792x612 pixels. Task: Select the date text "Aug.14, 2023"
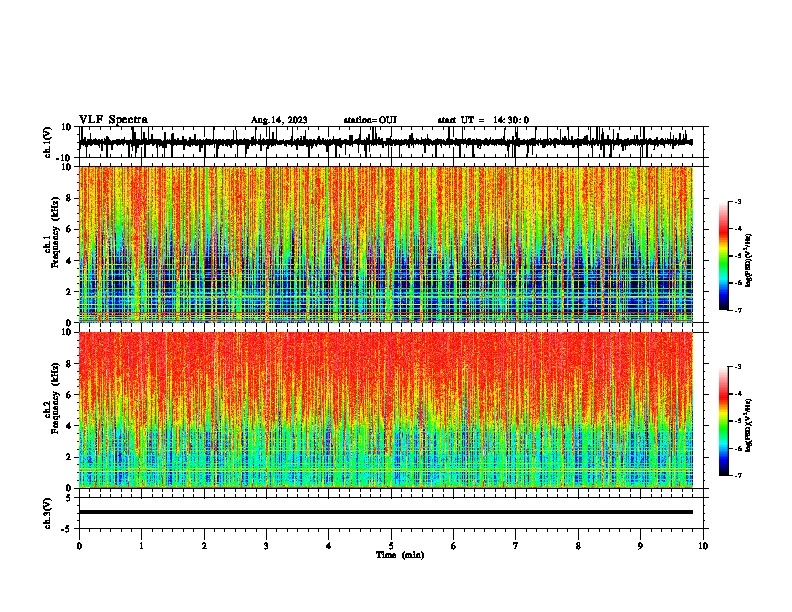pos(279,120)
